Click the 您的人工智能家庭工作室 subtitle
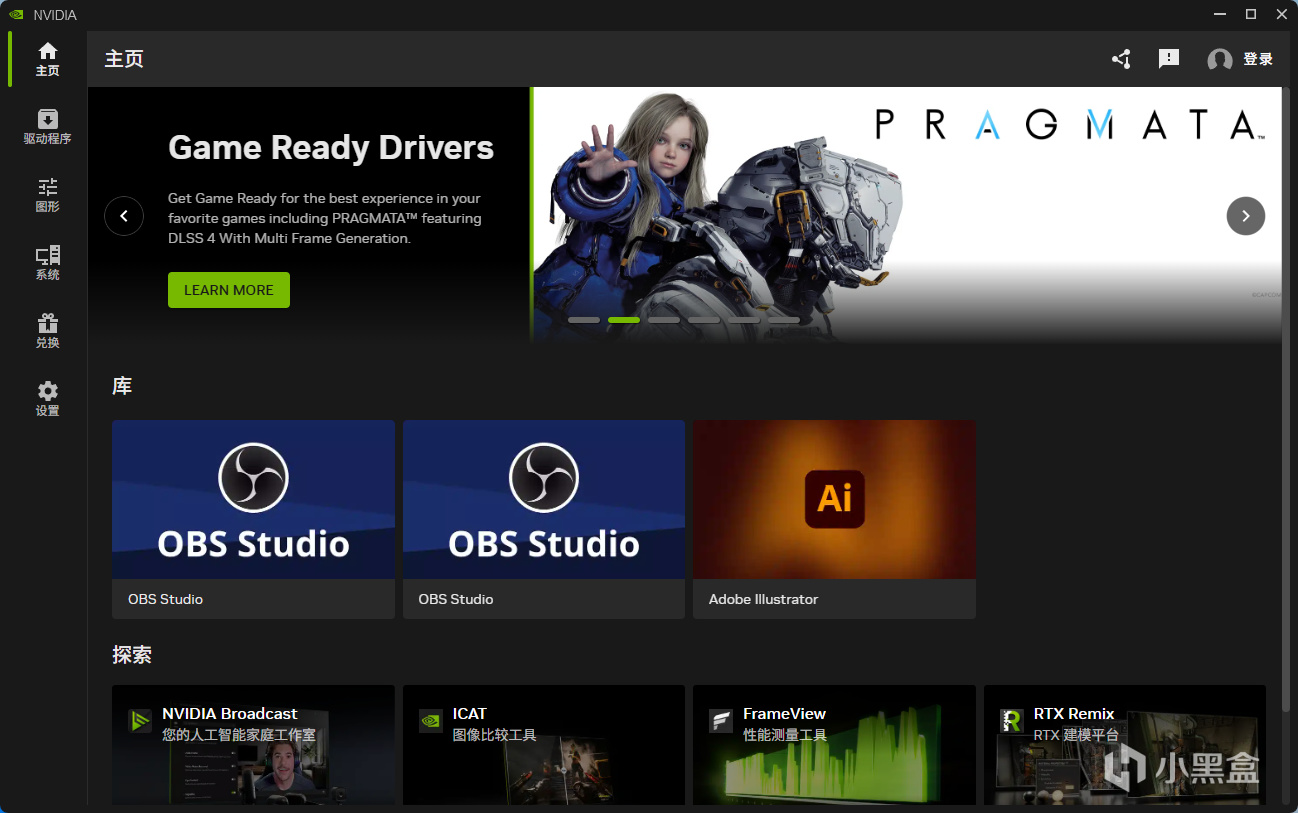Image resolution: width=1298 pixels, height=813 pixels. coord(239,735)
